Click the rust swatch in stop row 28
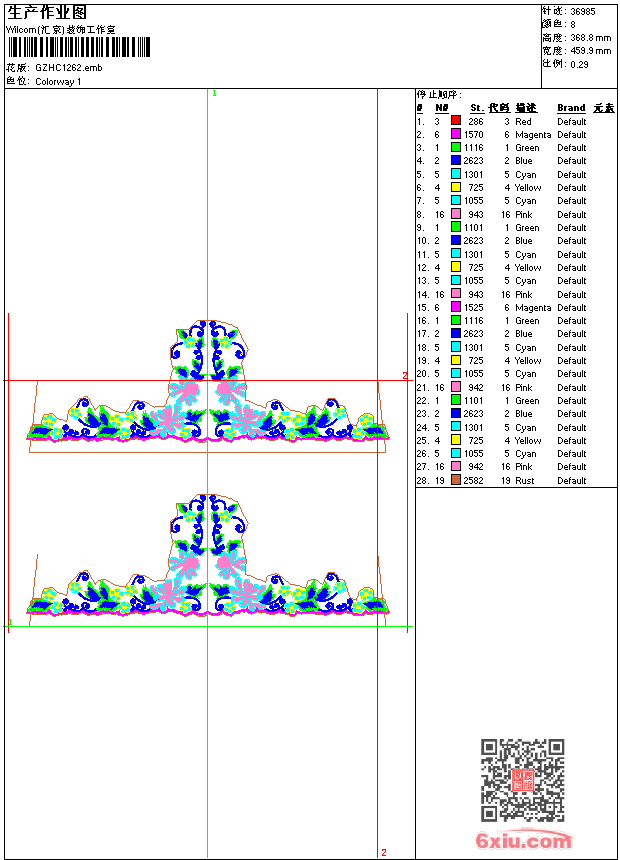 (x=455, y=480)
